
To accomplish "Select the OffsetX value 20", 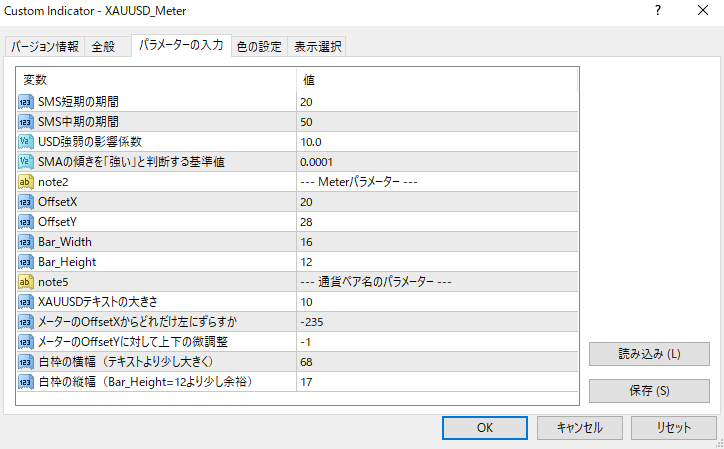I will click(437, 202).
